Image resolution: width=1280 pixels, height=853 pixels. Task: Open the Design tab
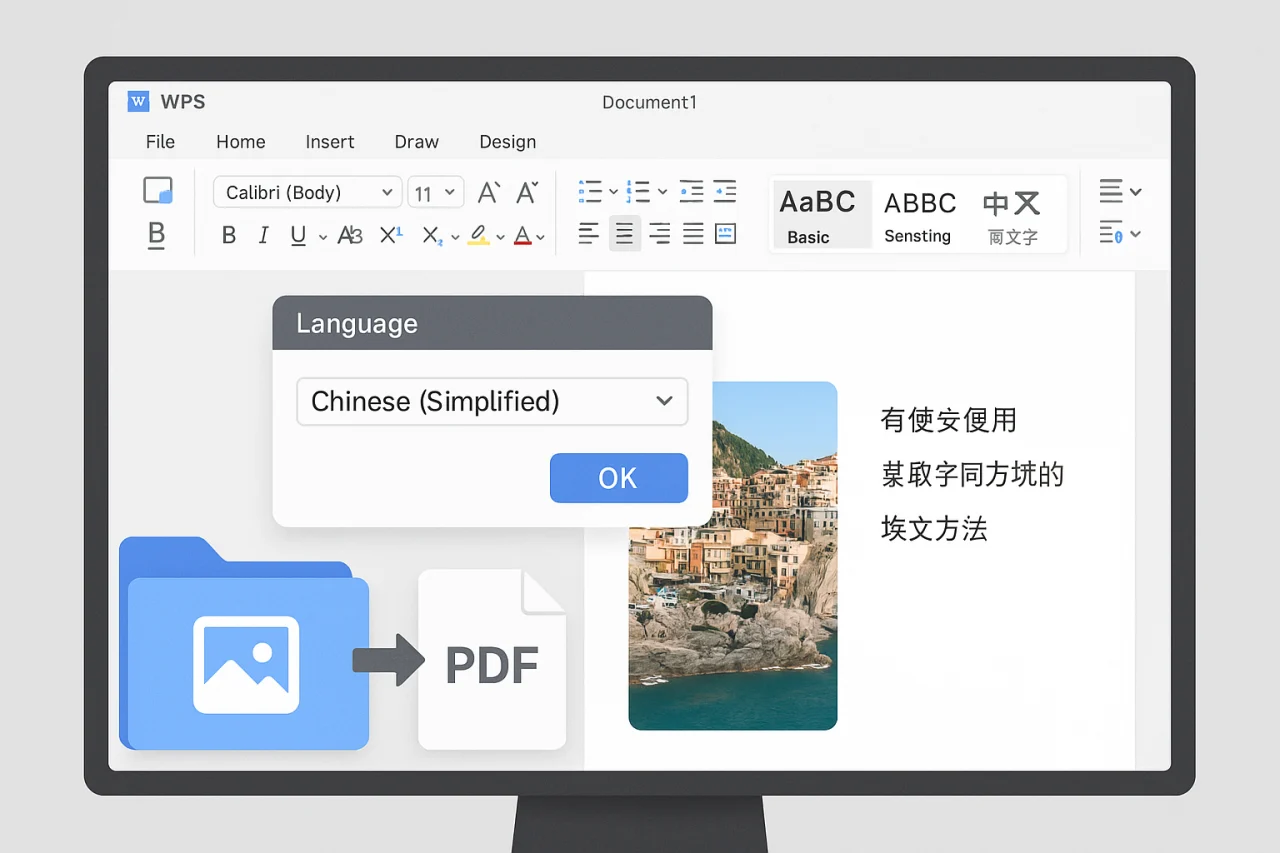coord(507,142)
